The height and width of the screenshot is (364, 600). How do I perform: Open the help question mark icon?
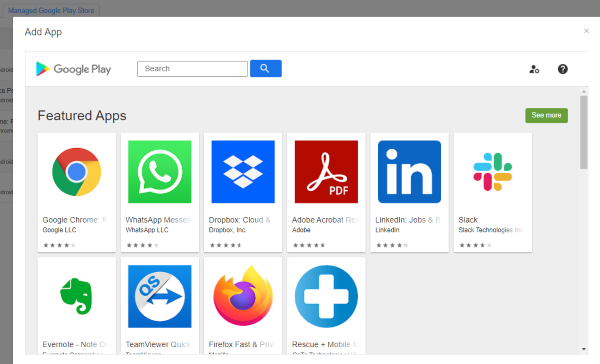point(562,69)
